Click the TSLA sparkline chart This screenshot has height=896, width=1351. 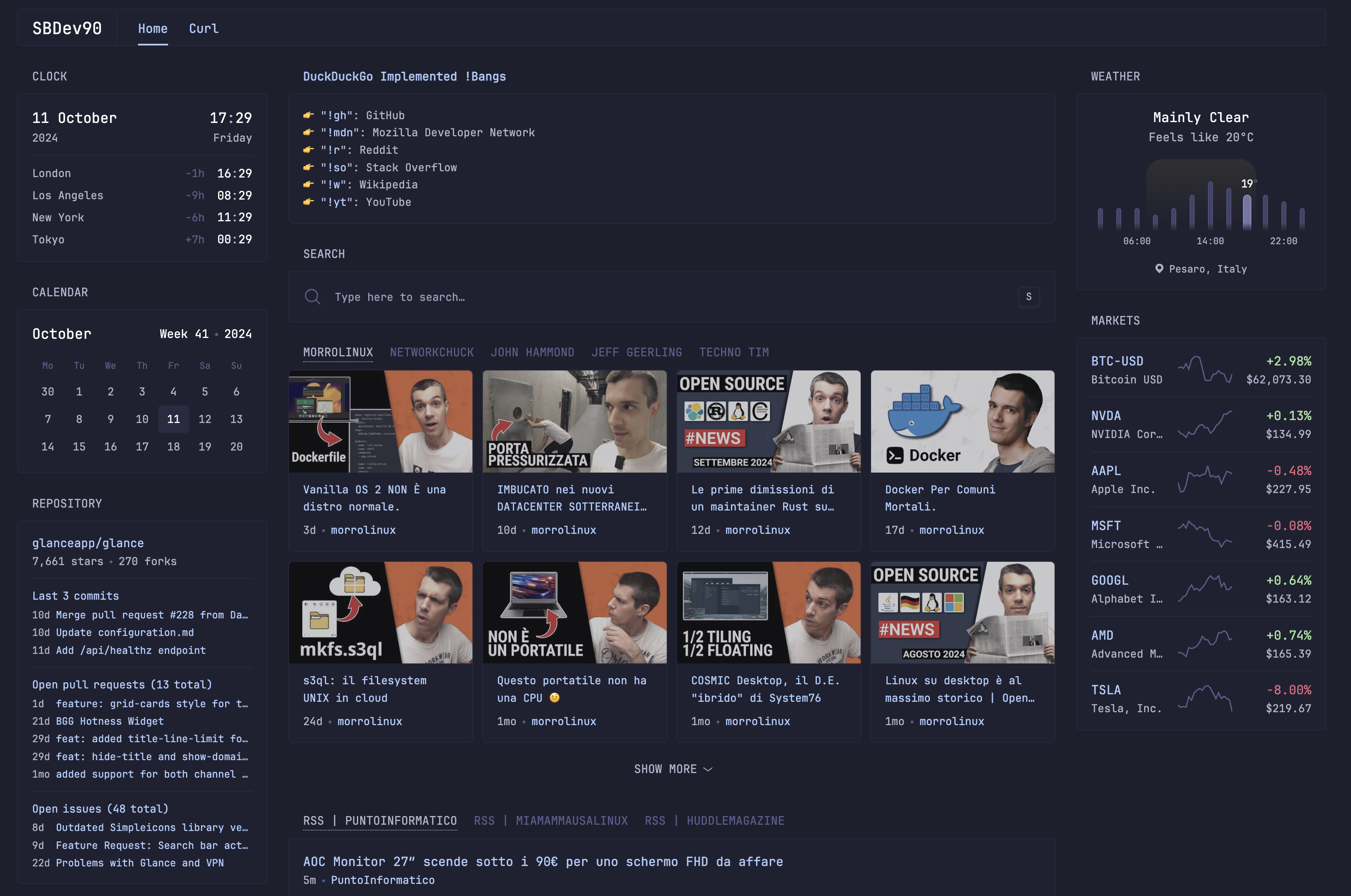coord(1205,698)
